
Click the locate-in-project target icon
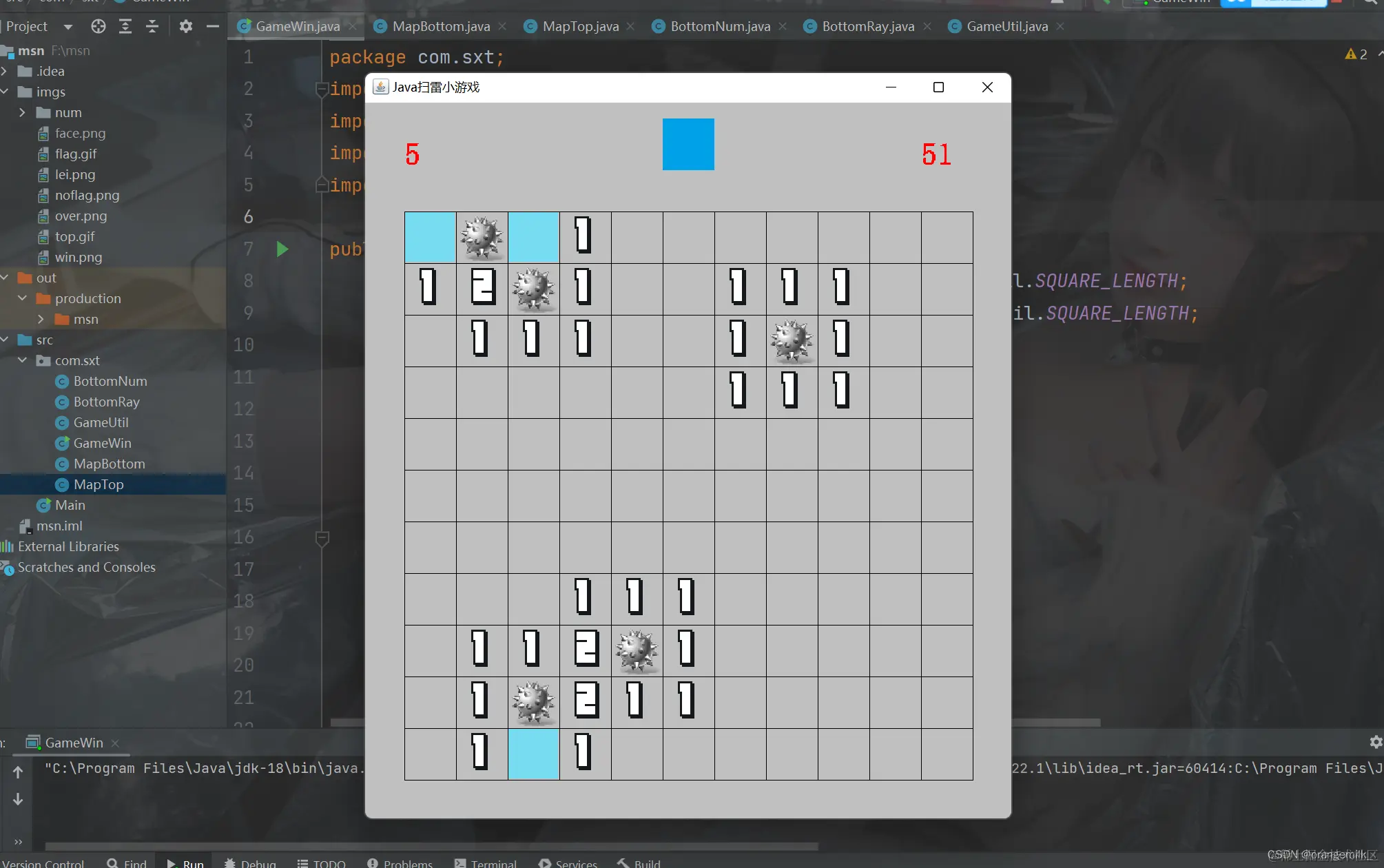point(99,26)
